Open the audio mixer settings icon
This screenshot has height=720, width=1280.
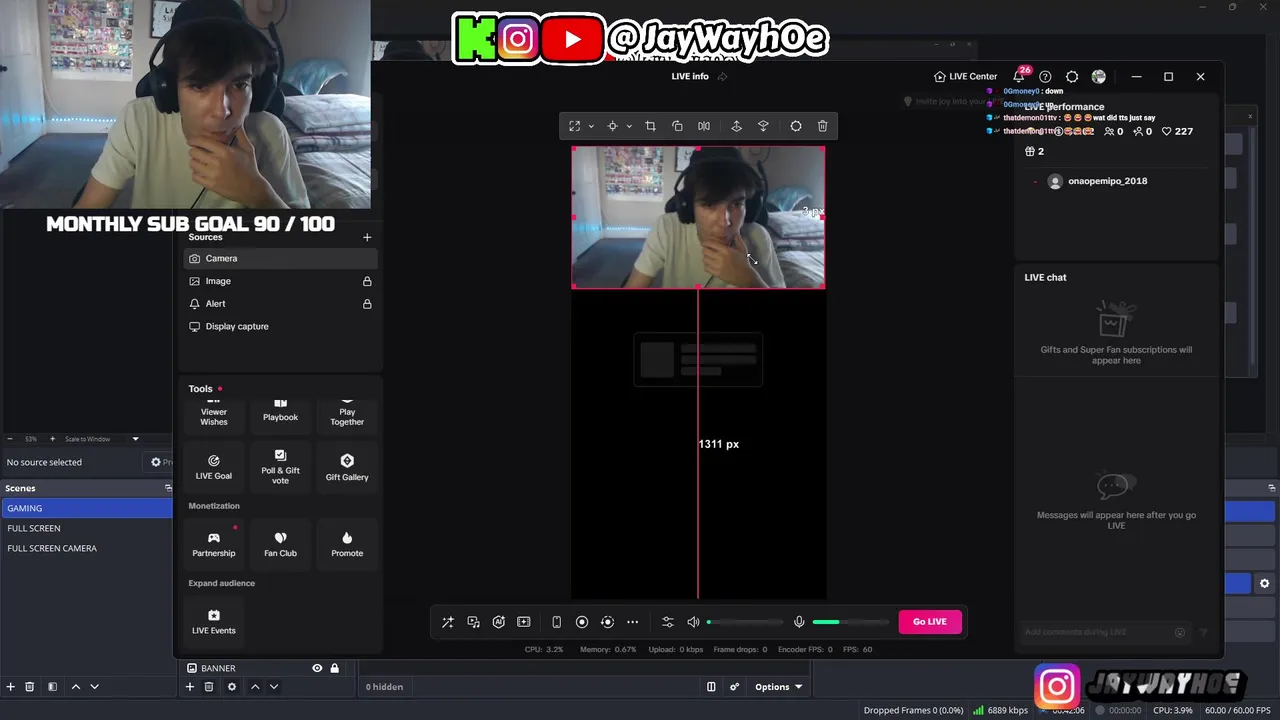click(x=668, y=622)
